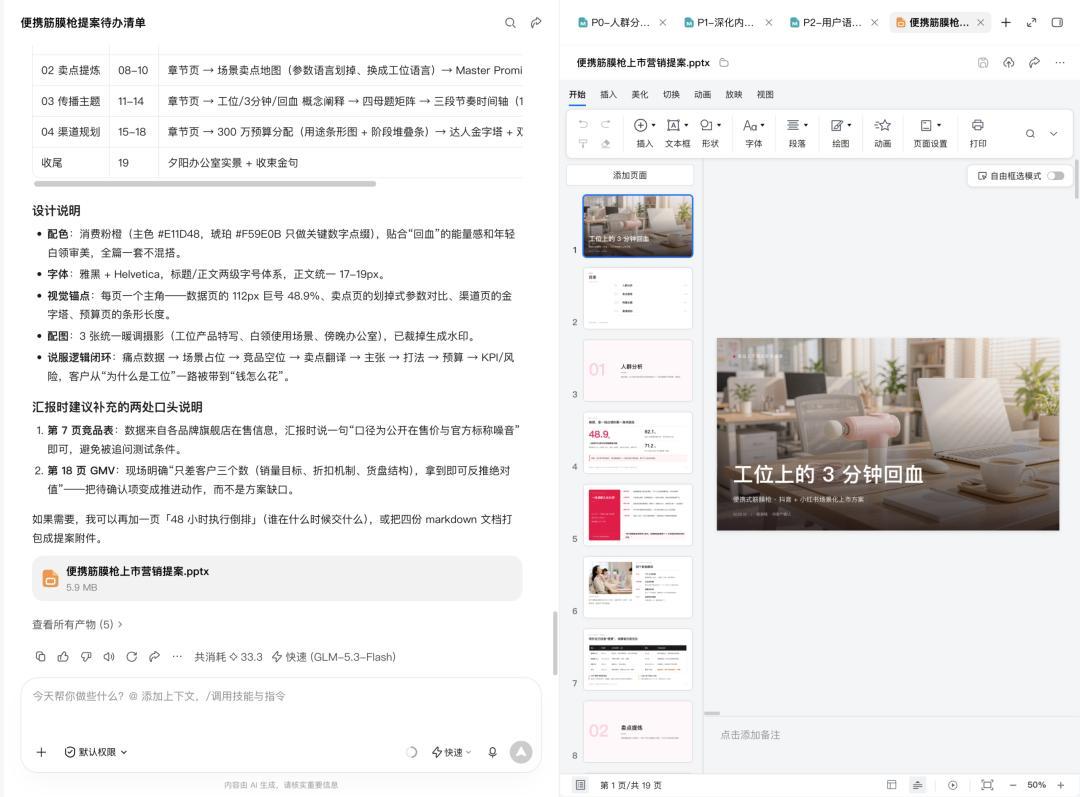The height and width of the screenshot is (797, 1080).
Task: Switch to the 插入 ribbon tab
Action: point(608,94)
